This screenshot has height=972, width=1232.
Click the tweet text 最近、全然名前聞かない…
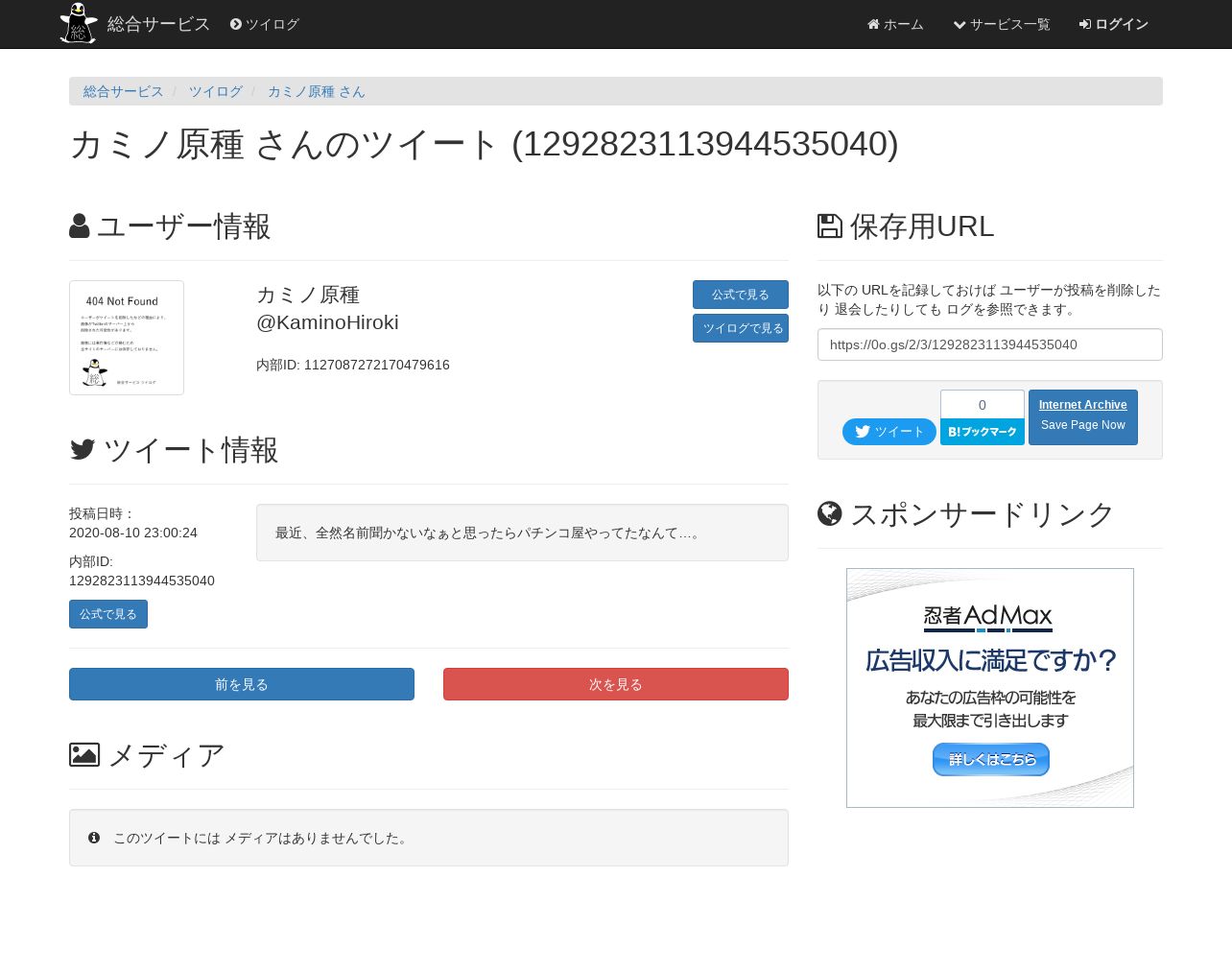coord(488,533)
